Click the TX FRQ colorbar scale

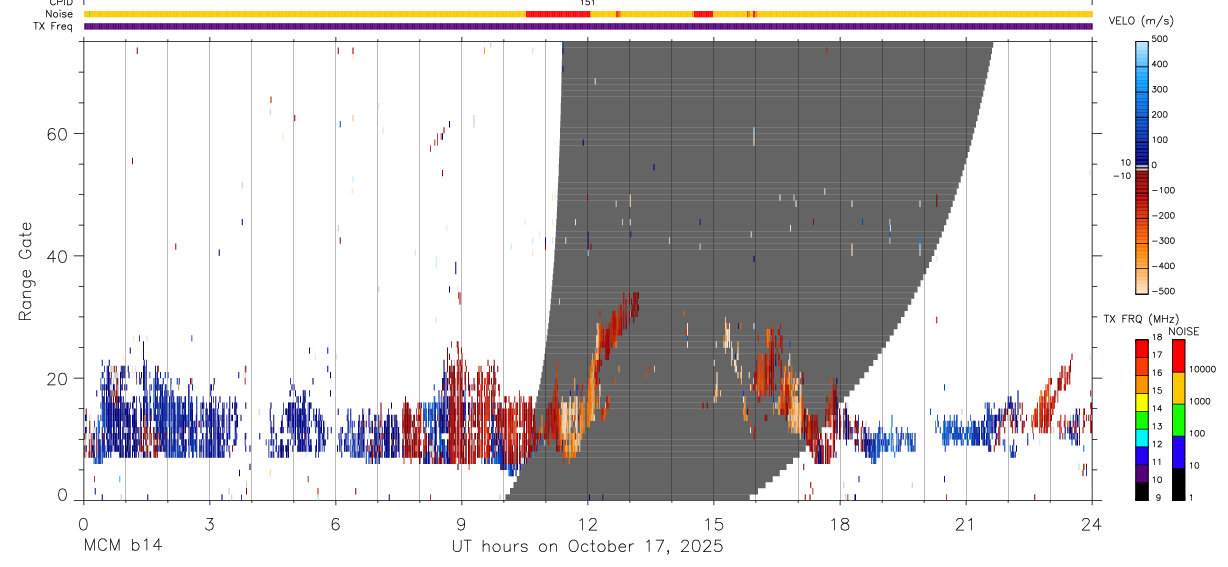pos(1142,420)
